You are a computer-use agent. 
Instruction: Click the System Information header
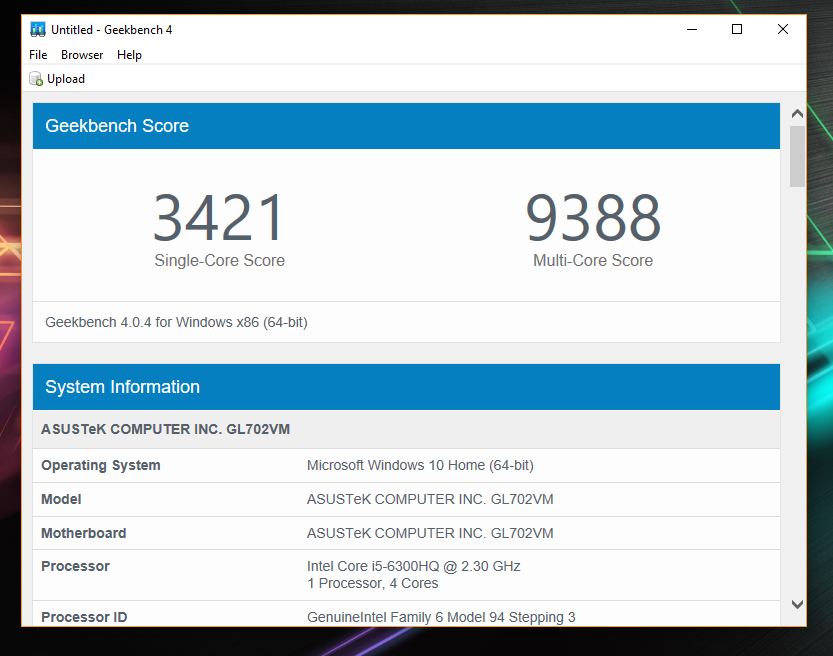click(x=406, y=387)
